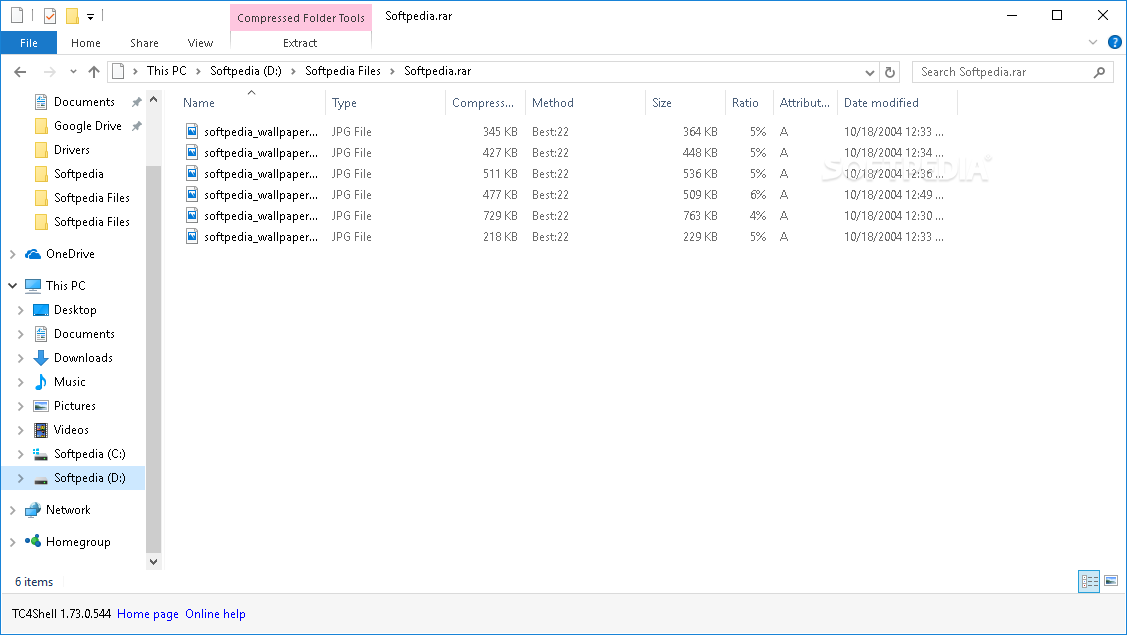Open the address bar history dropdown
Image resolution: width=1127 pixels, height=635 pixels.
point(870,72)
